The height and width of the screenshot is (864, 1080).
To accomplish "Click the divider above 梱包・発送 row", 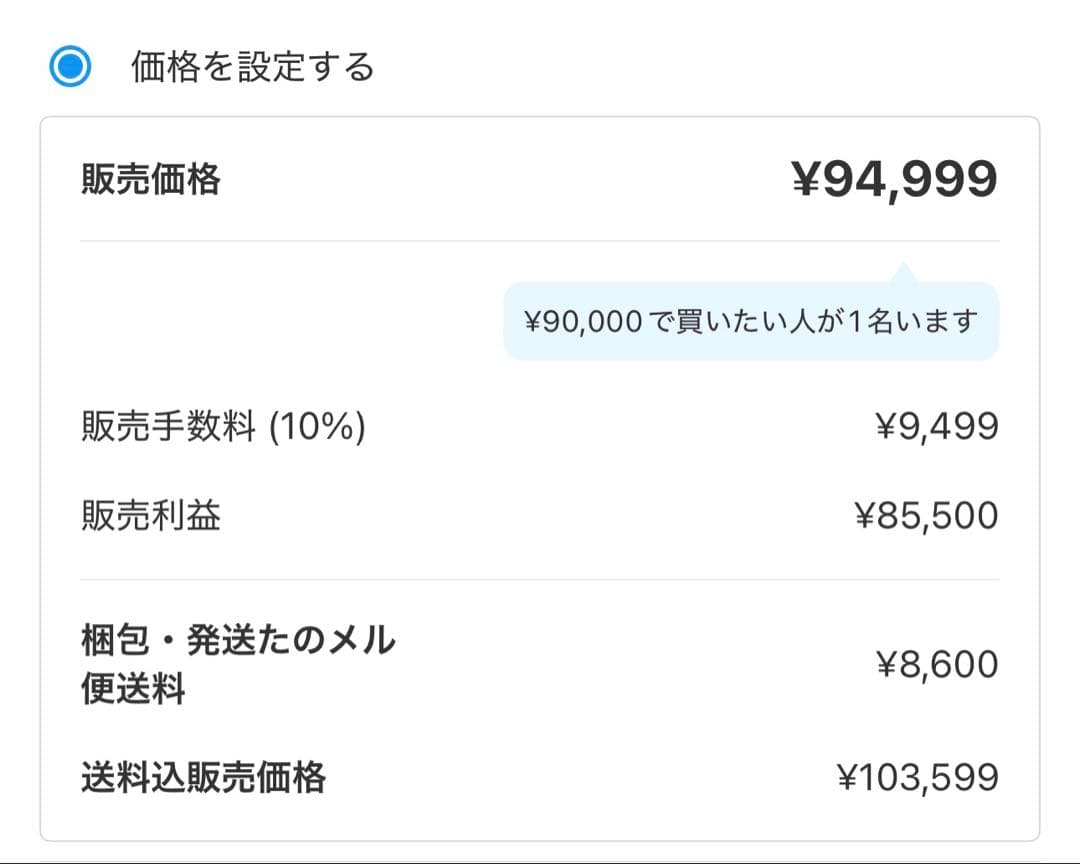I will pyautogui.click(x=540, y=578).
